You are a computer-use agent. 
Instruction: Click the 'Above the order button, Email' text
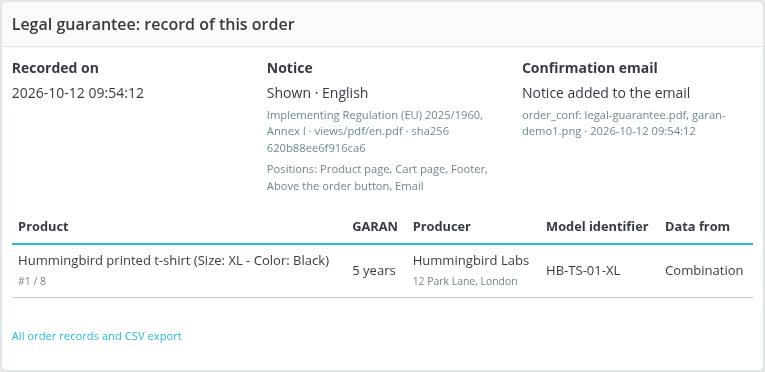(345, 186)
